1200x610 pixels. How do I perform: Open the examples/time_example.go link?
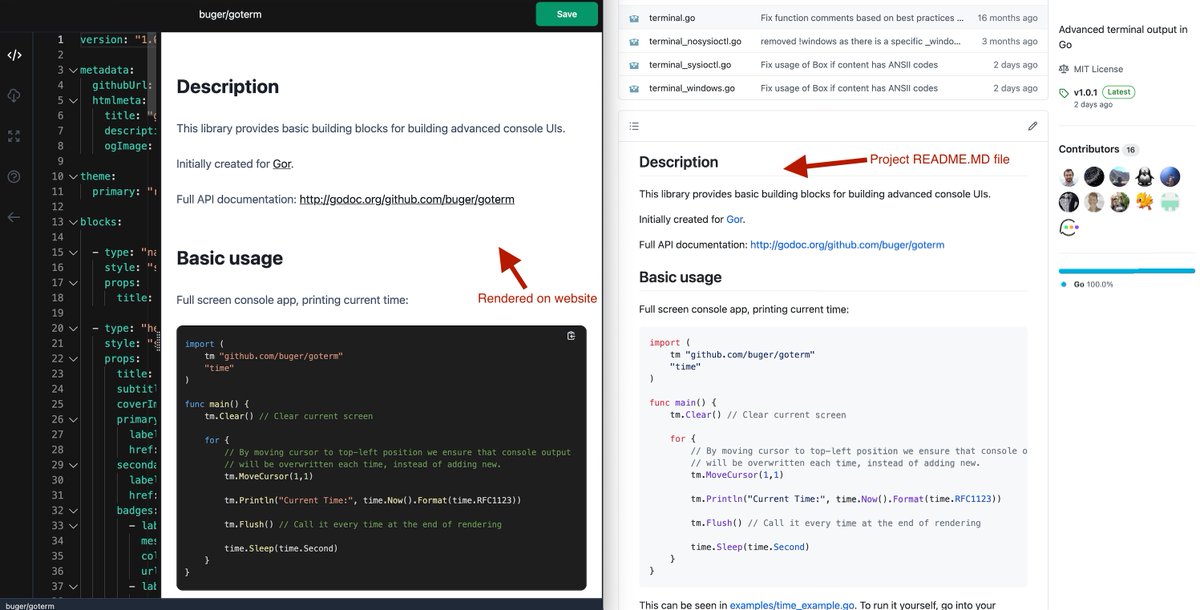click(792, 605)
